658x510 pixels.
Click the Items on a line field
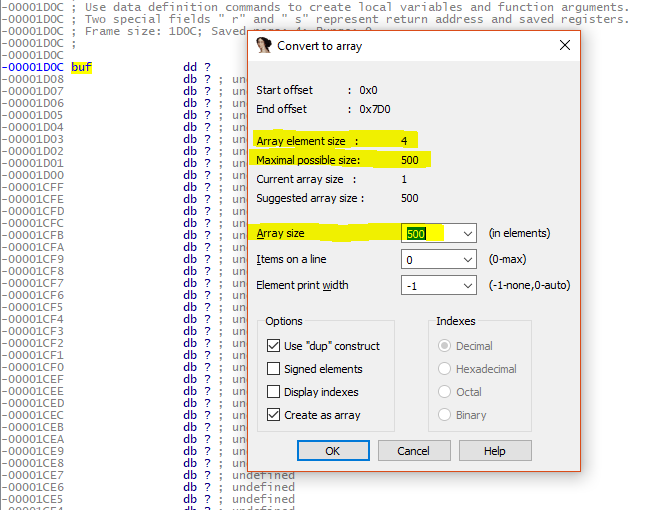coord(428,259)
